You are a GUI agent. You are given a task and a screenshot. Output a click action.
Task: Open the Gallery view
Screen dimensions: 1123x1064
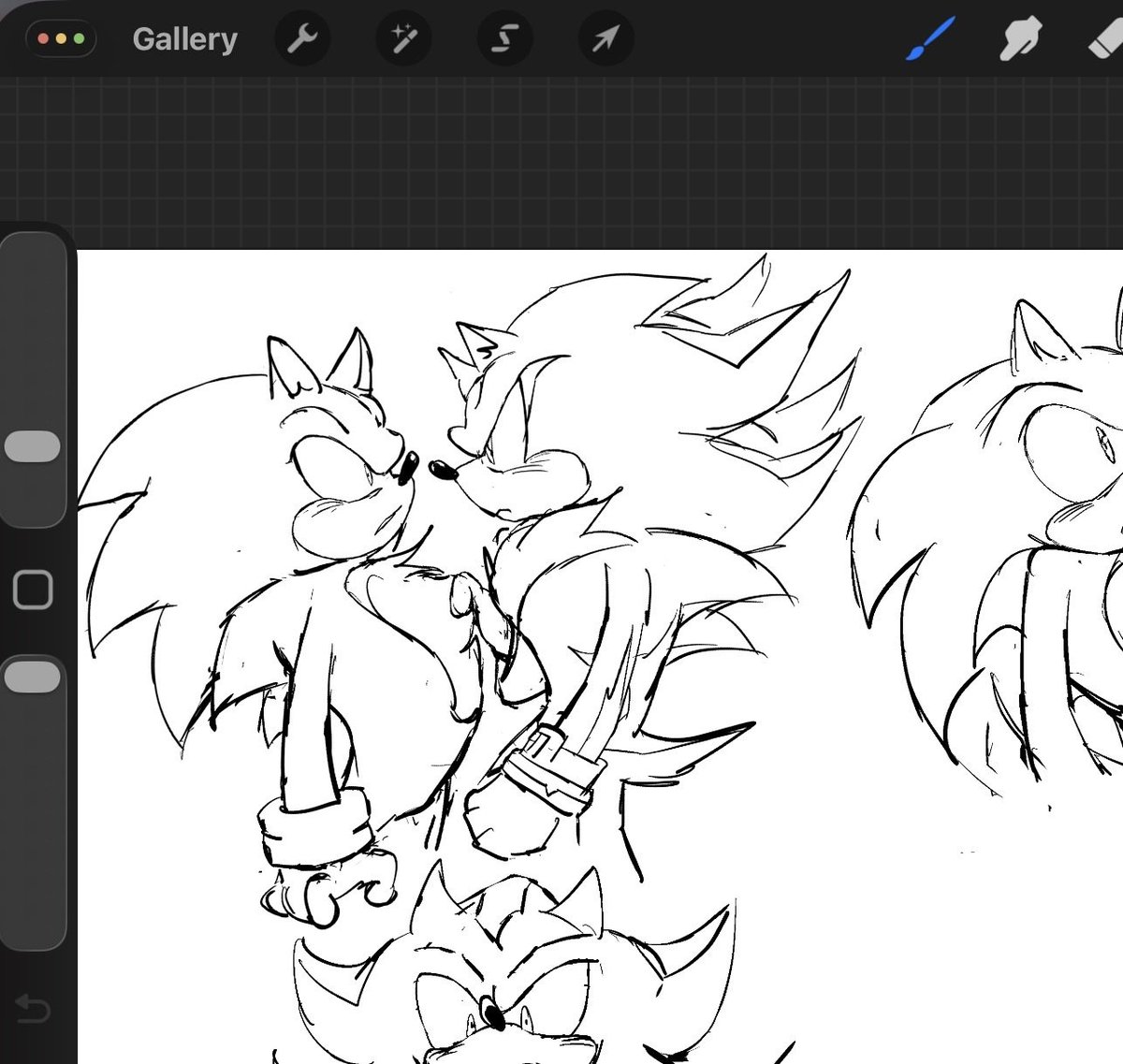click(x=184, y=39)
